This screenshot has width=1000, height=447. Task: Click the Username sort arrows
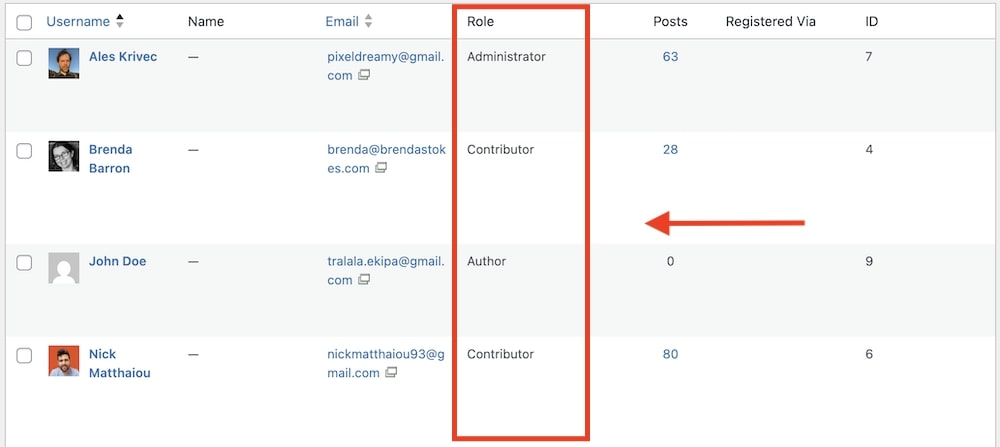click(120, 21)
